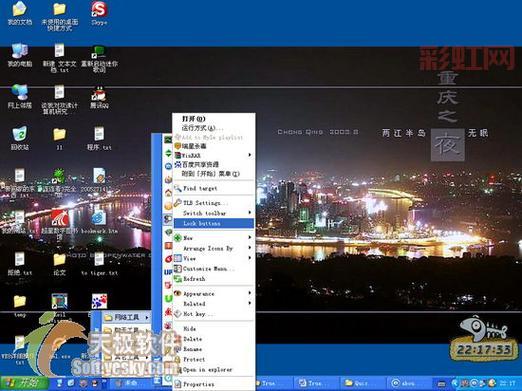Expand 网络工具 folder submenu arrow

coord(147,318)
